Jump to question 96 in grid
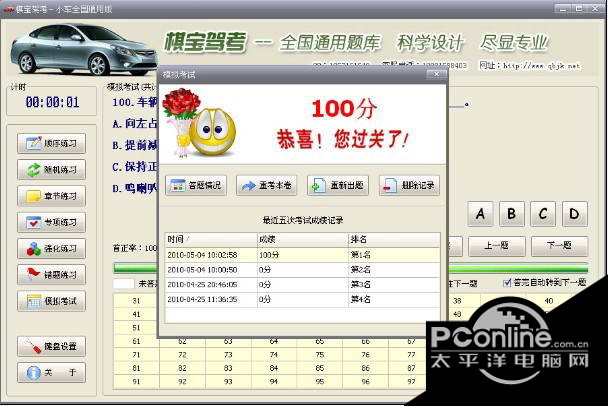Image resolution: width=608 pixels, height=406 pixels. [365, 382]
